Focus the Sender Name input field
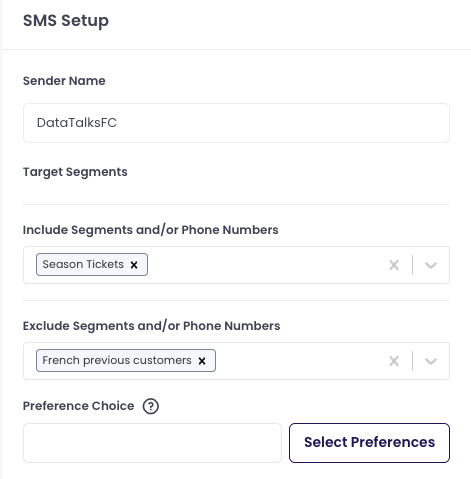 (x=236, y=123)
